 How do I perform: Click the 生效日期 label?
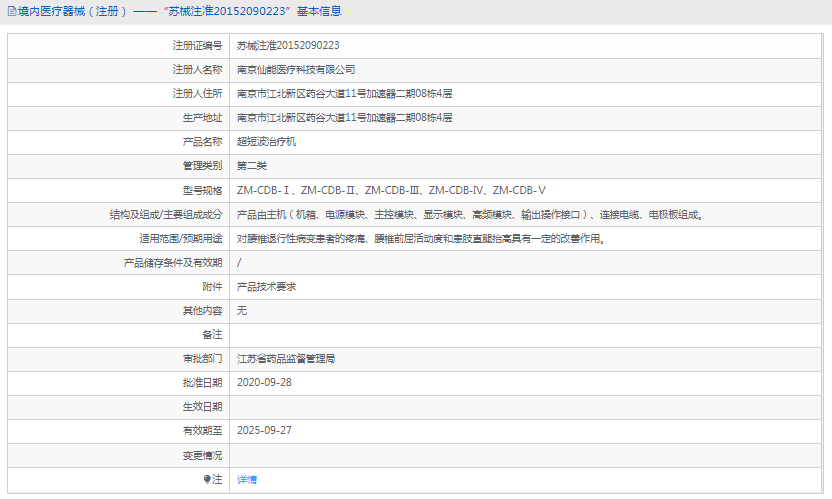(x=202, y=407)
